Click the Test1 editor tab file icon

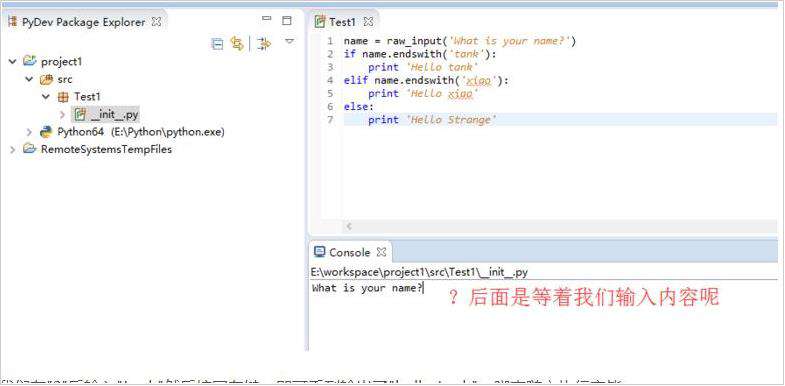(320, 22)
